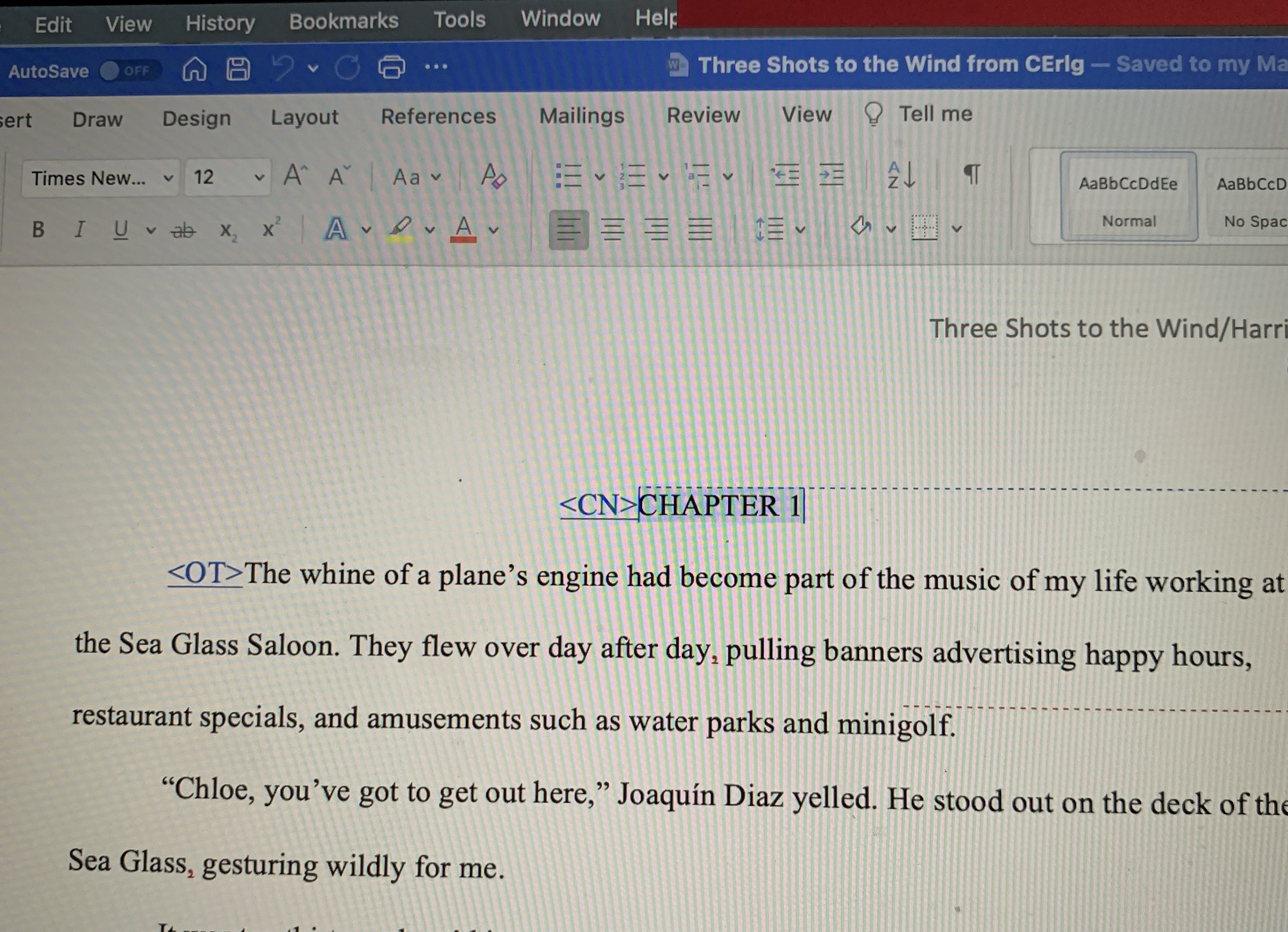Viewport: 1288px width, 932px height.
Task: Open the Times New Roman font dropdown
Action: 168,178
